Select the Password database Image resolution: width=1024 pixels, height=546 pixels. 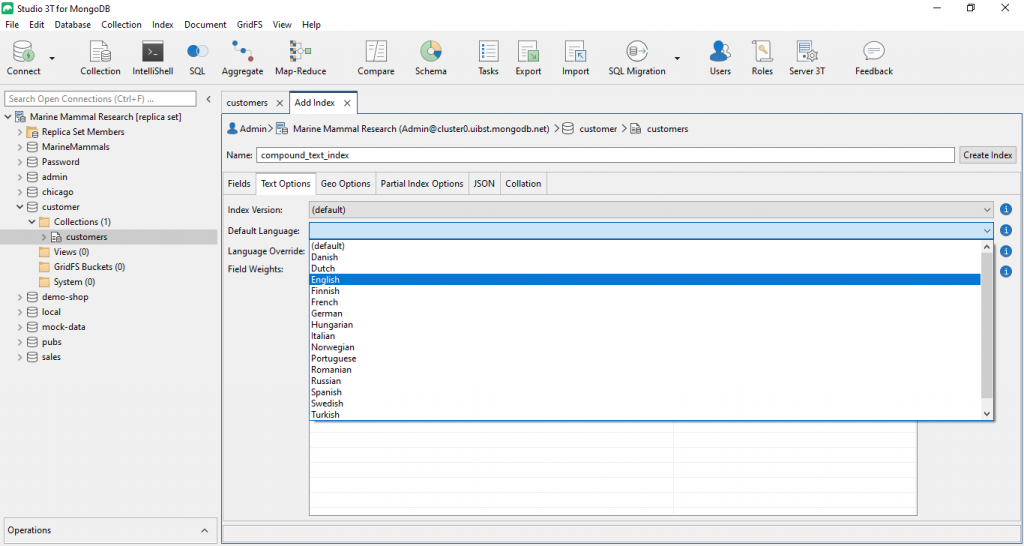[61, 162]
